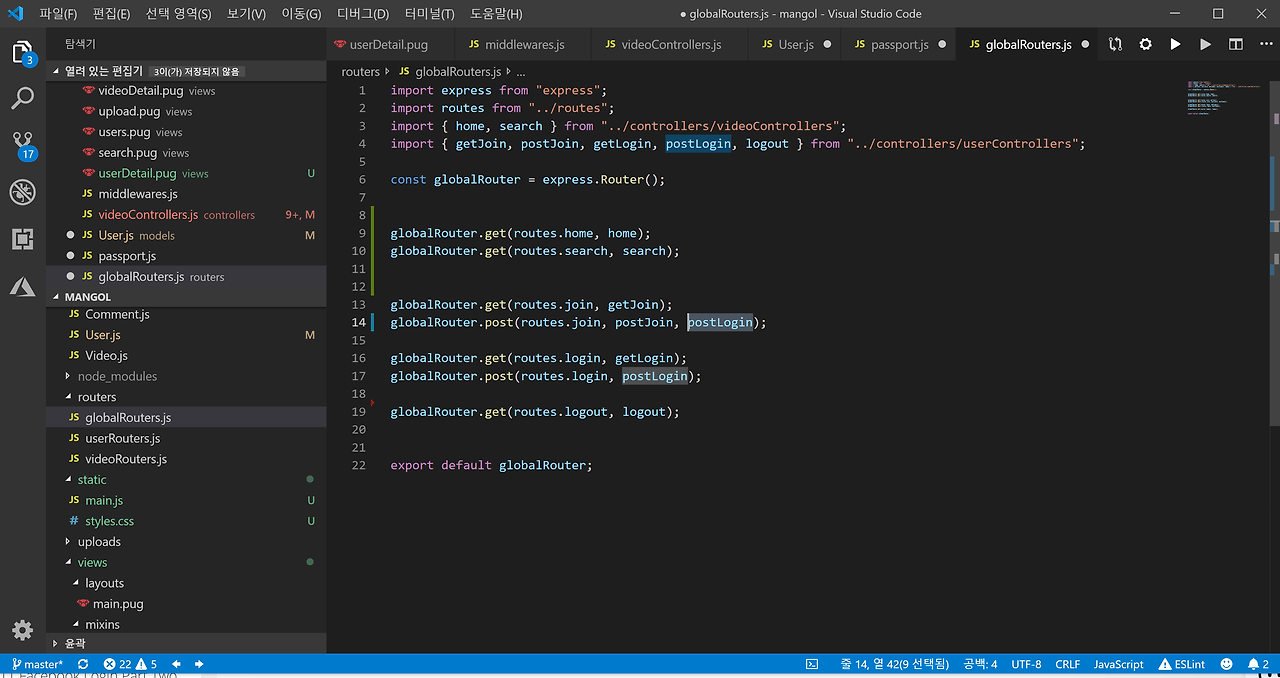The image size is (1280, 678).
Task: Open notifications bell in status bar
Action: point(1258,664)
